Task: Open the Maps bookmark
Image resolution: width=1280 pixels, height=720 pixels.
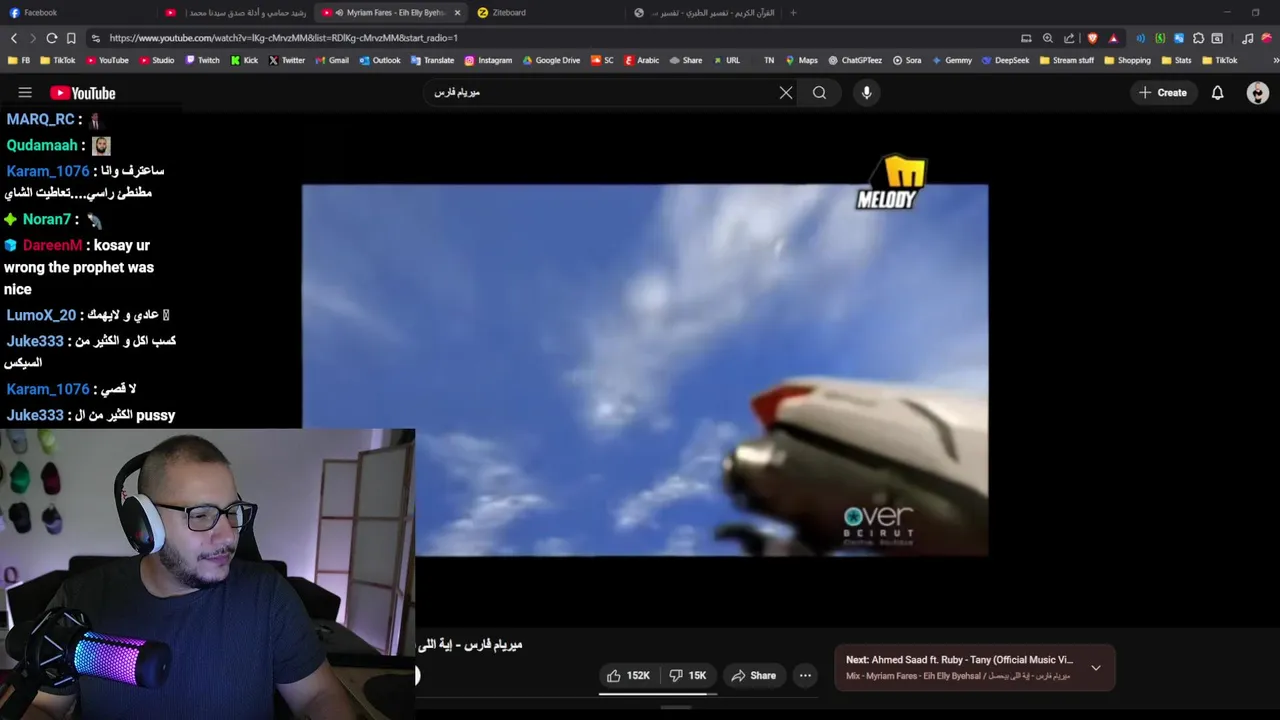Action: click(800, 60)
